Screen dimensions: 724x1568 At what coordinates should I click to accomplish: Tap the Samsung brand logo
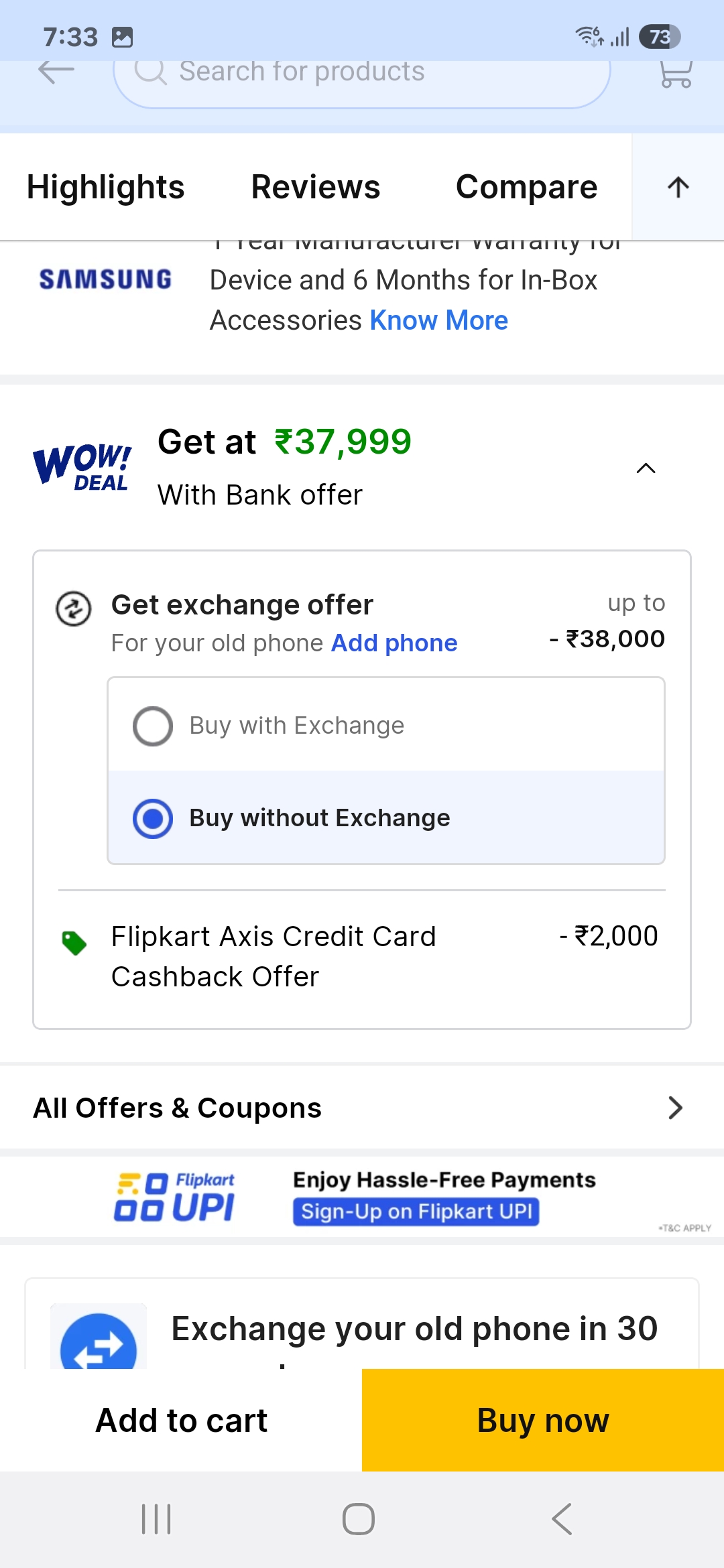tap(105, 279)
